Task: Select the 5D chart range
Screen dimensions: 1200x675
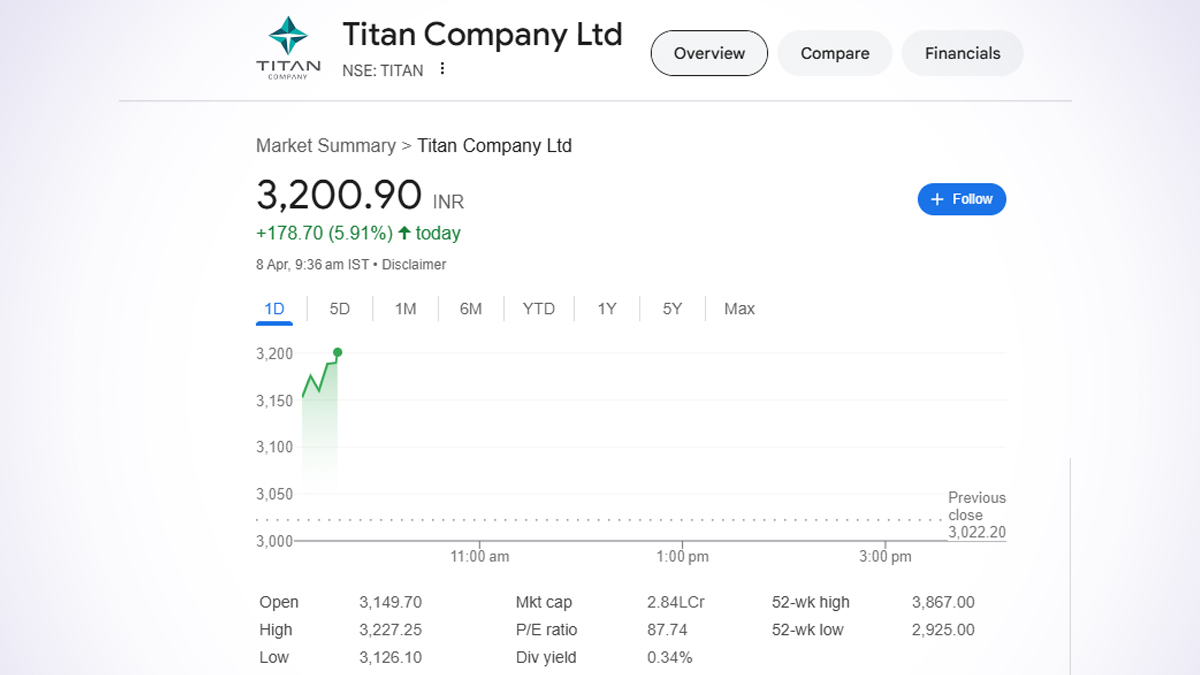Action: [x=340, y=309]
